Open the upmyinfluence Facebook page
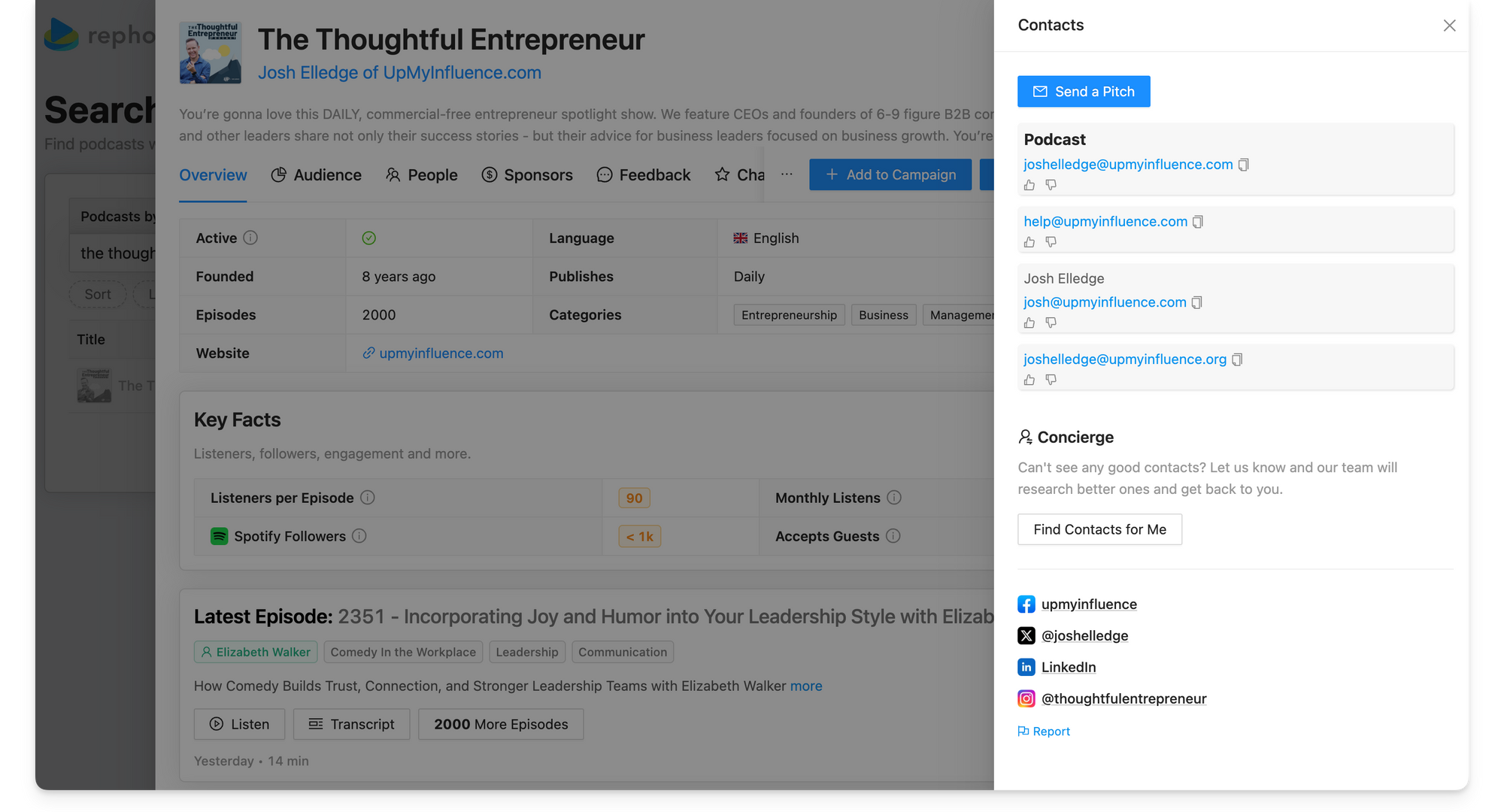The height and width of the screenshot is (812, 1504). [x=1088, y=604]
